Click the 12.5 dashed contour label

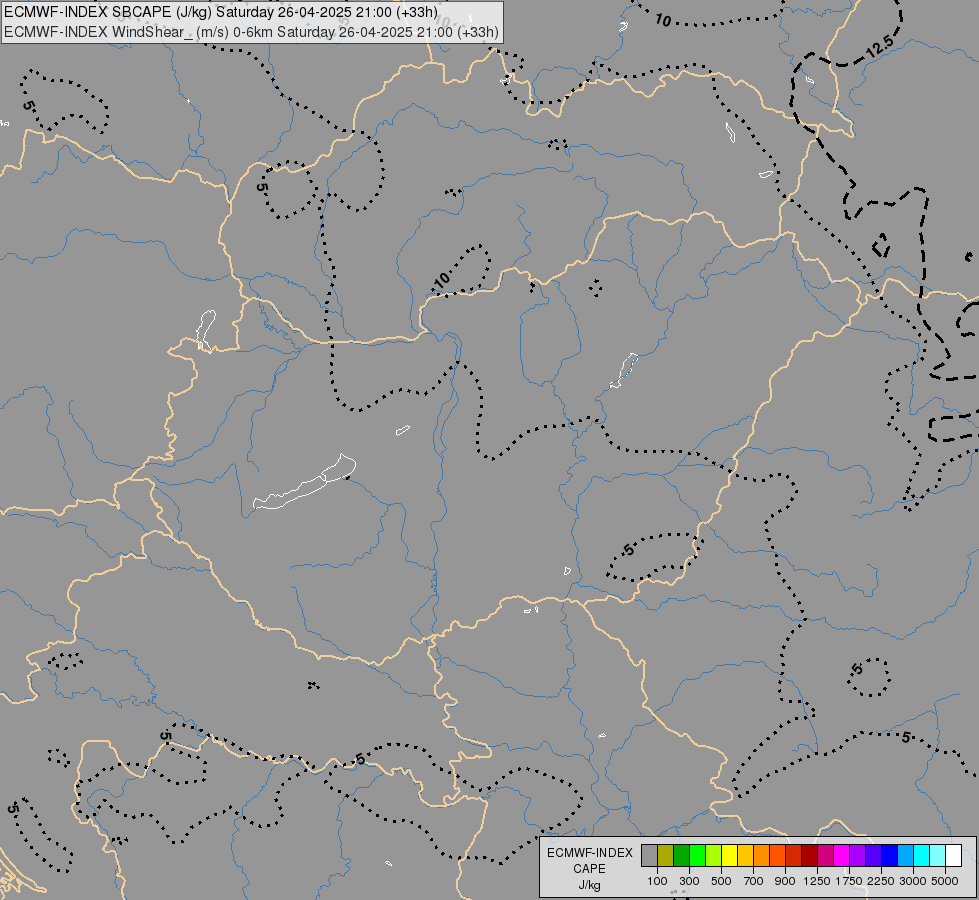tap(880, 47)
